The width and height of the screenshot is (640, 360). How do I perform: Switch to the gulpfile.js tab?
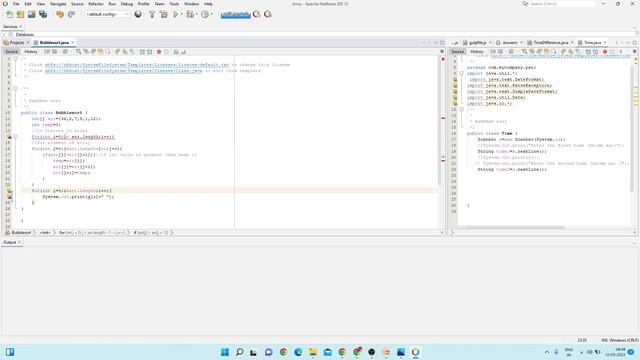pyautogui.click(x=477, y=42)
